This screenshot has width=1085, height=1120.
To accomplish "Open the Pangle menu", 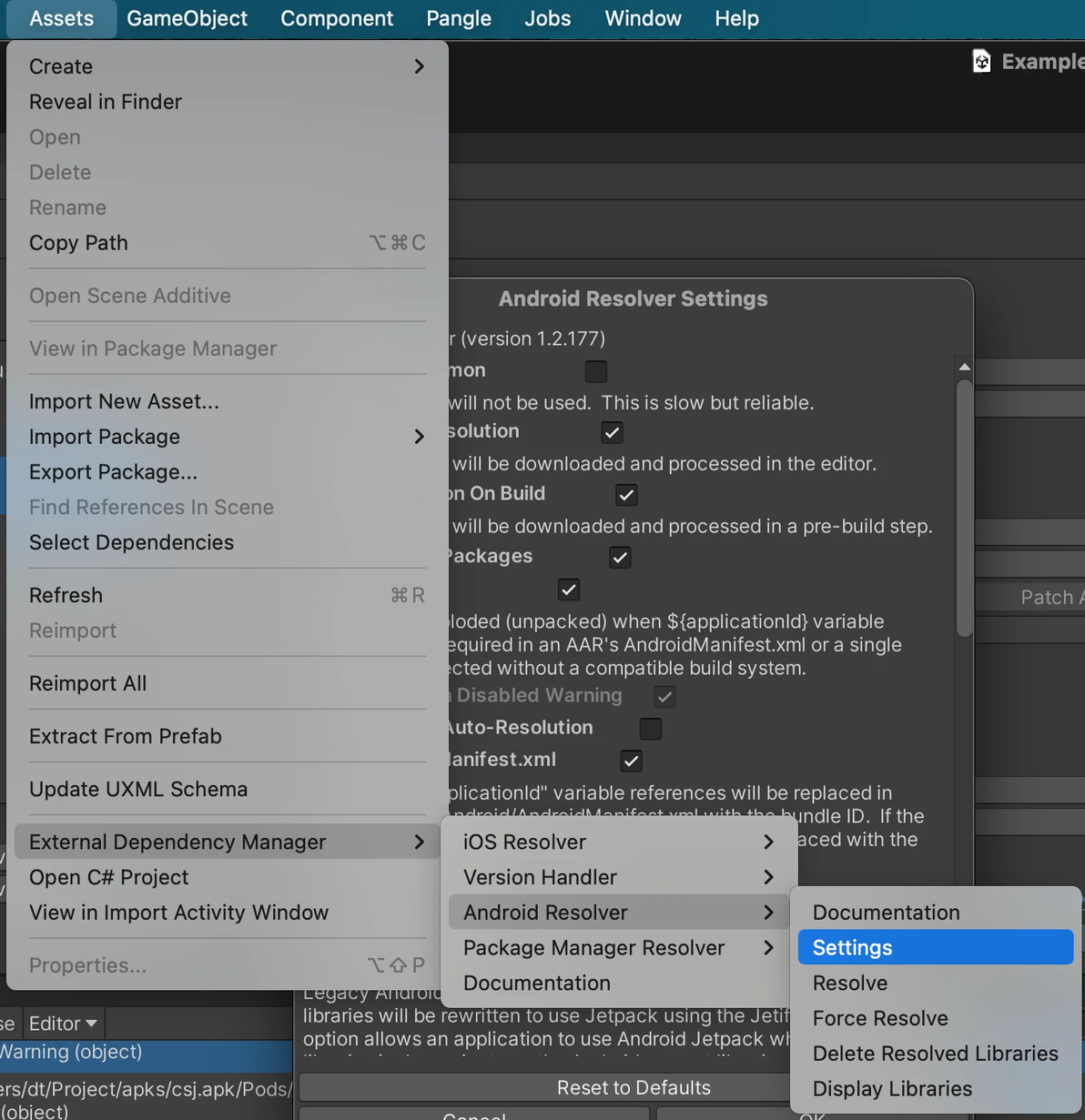I will pyautogui.click(x=459, y=18).
